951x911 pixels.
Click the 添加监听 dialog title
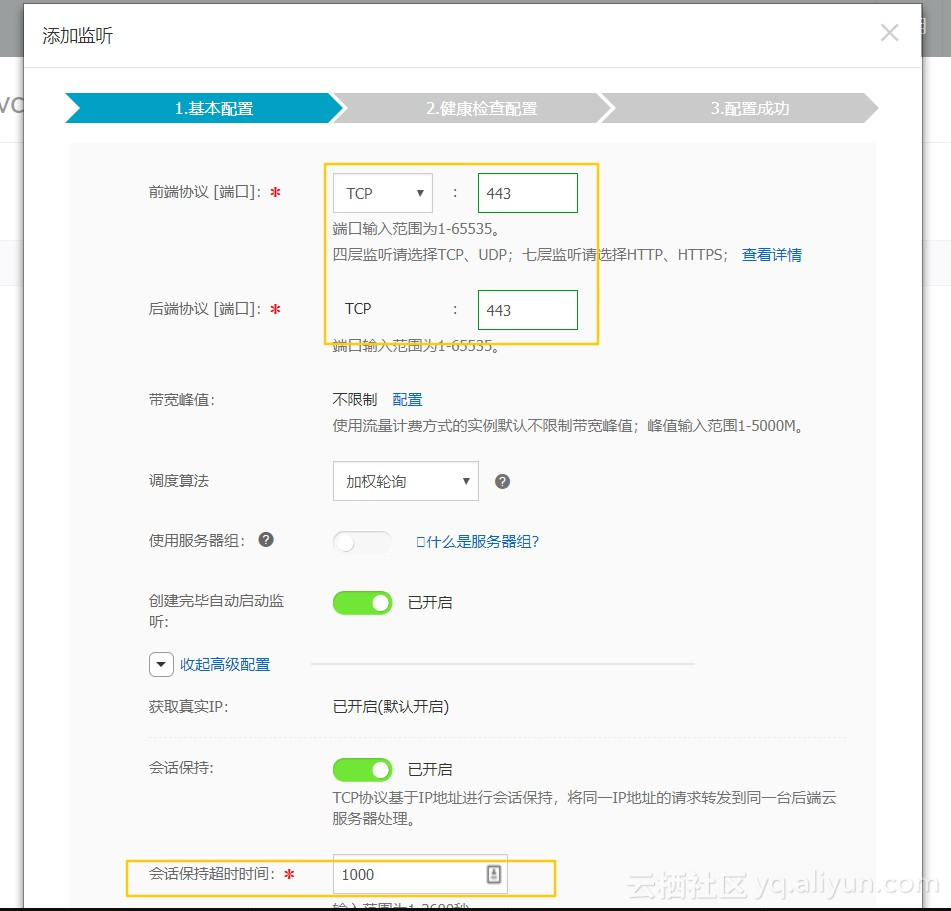78,36
